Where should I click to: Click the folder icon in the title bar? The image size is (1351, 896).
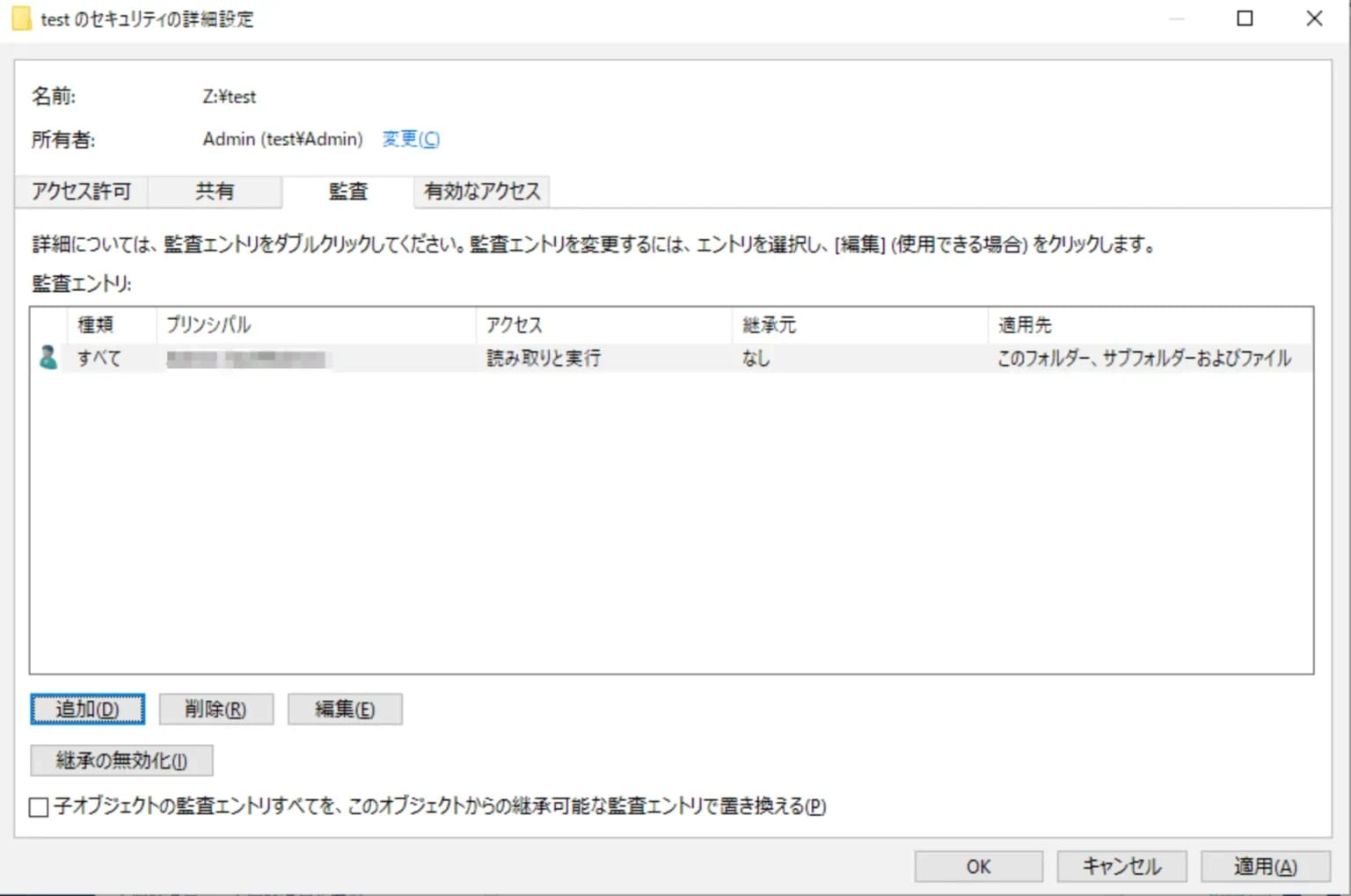(20, 18)
